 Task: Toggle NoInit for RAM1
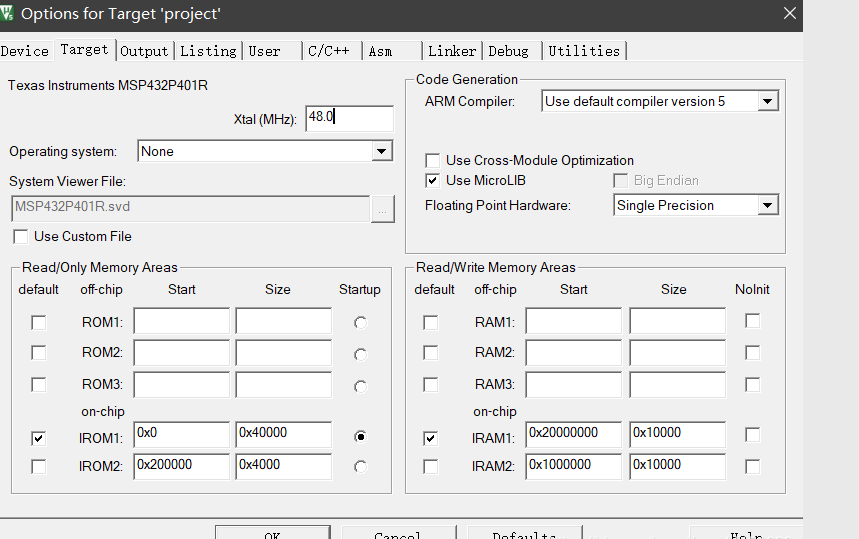753,321
